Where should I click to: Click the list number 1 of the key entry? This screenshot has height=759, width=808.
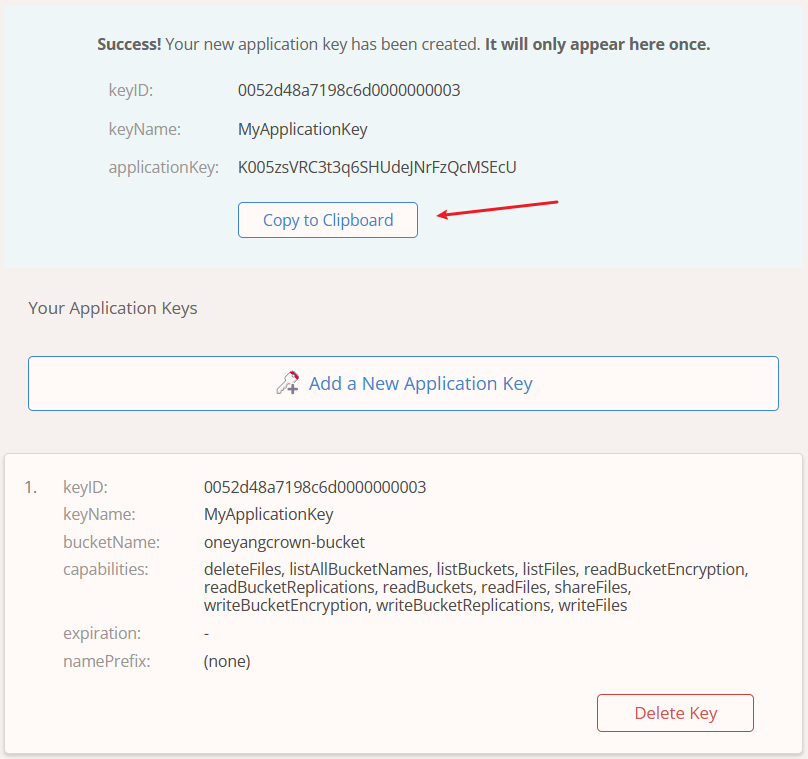(31, 487)
